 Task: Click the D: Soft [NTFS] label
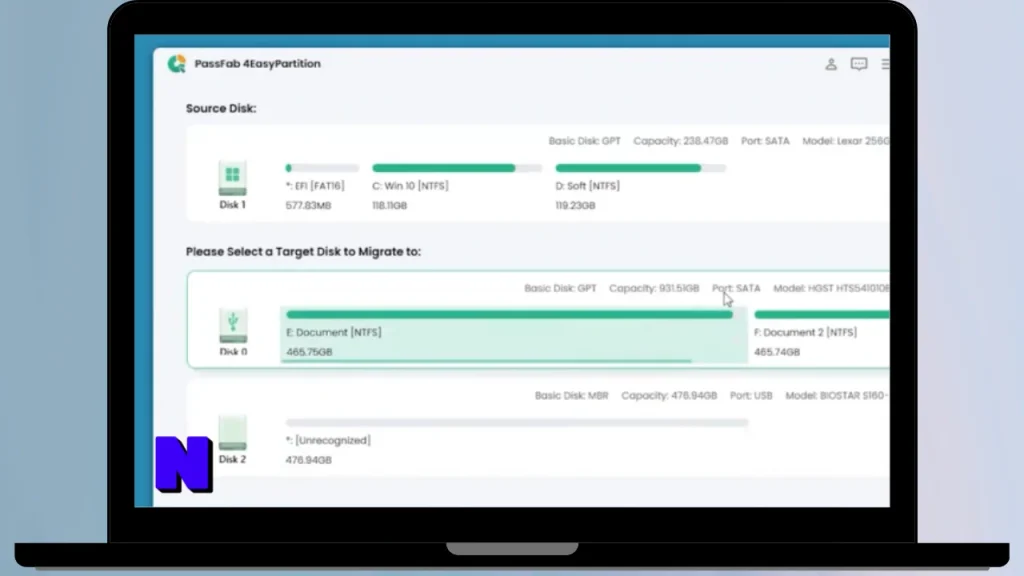click(x=588, y=186)
